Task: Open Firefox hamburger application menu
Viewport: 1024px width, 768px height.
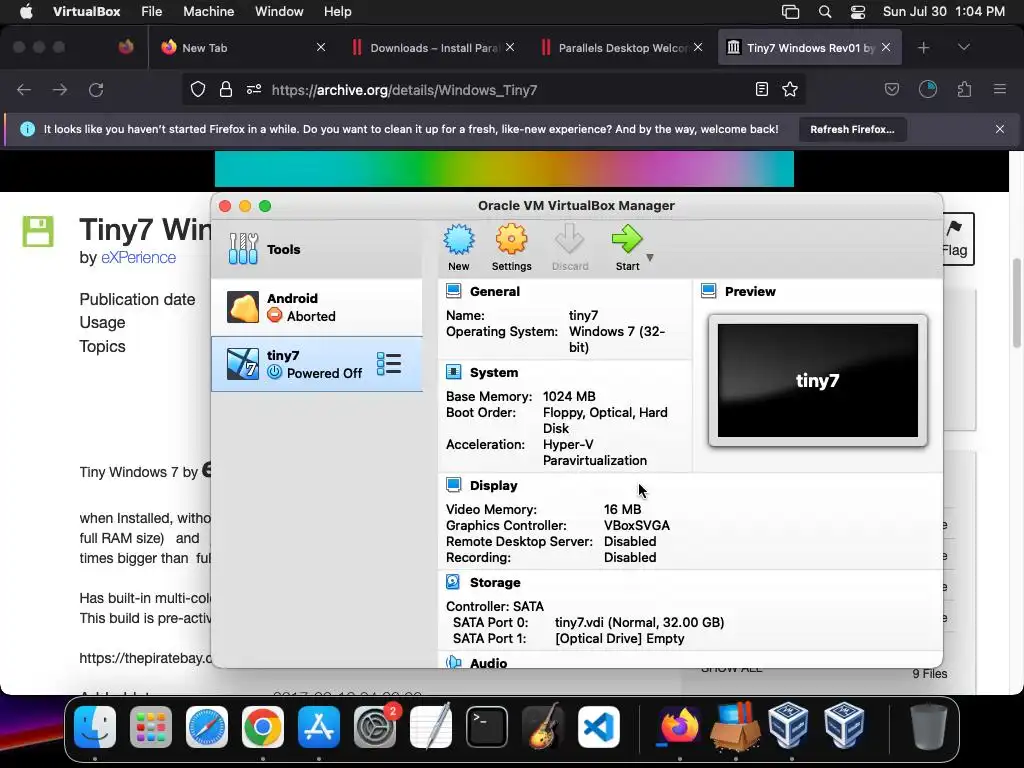Action: click(1000, 89)
